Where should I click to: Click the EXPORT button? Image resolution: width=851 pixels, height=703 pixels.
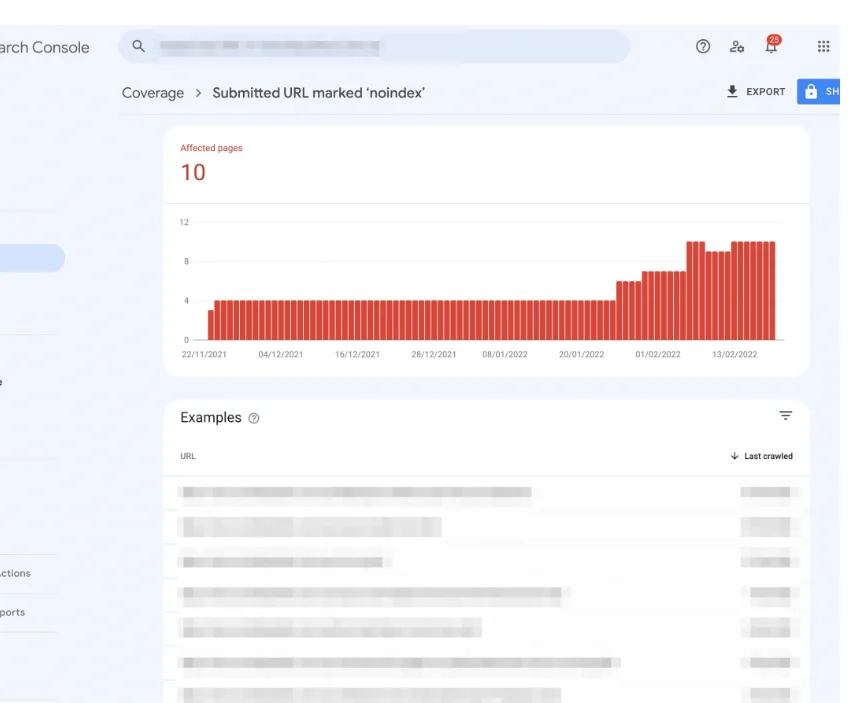[x=756, y=91]
